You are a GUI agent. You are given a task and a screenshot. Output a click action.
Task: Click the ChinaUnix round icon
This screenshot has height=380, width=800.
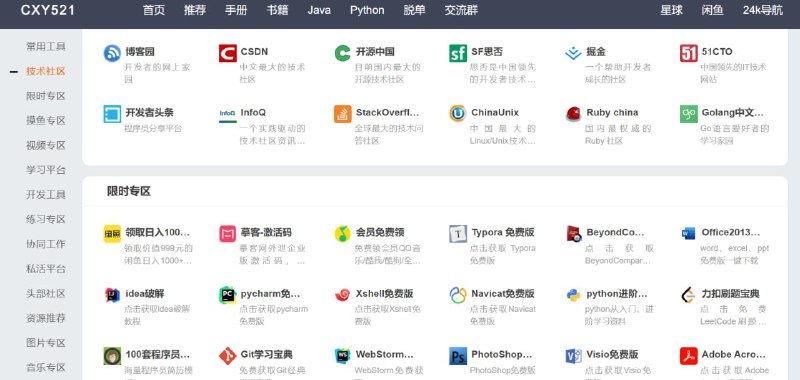click(x=458, y=114)
